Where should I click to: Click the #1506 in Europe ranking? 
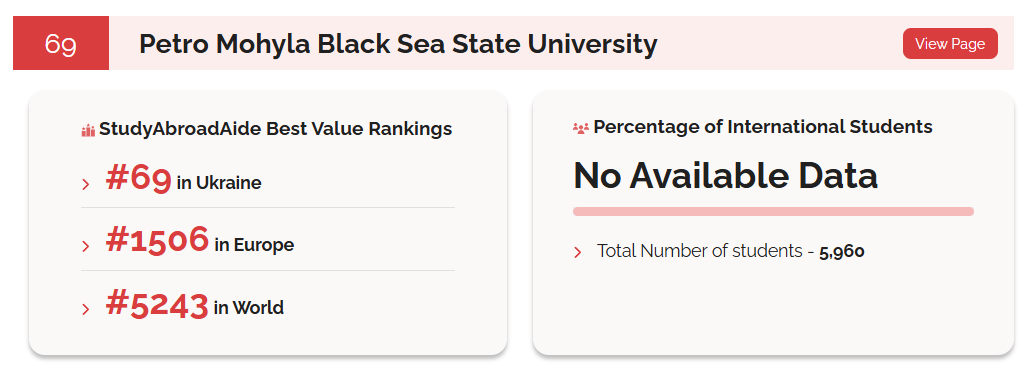[200, 241]
